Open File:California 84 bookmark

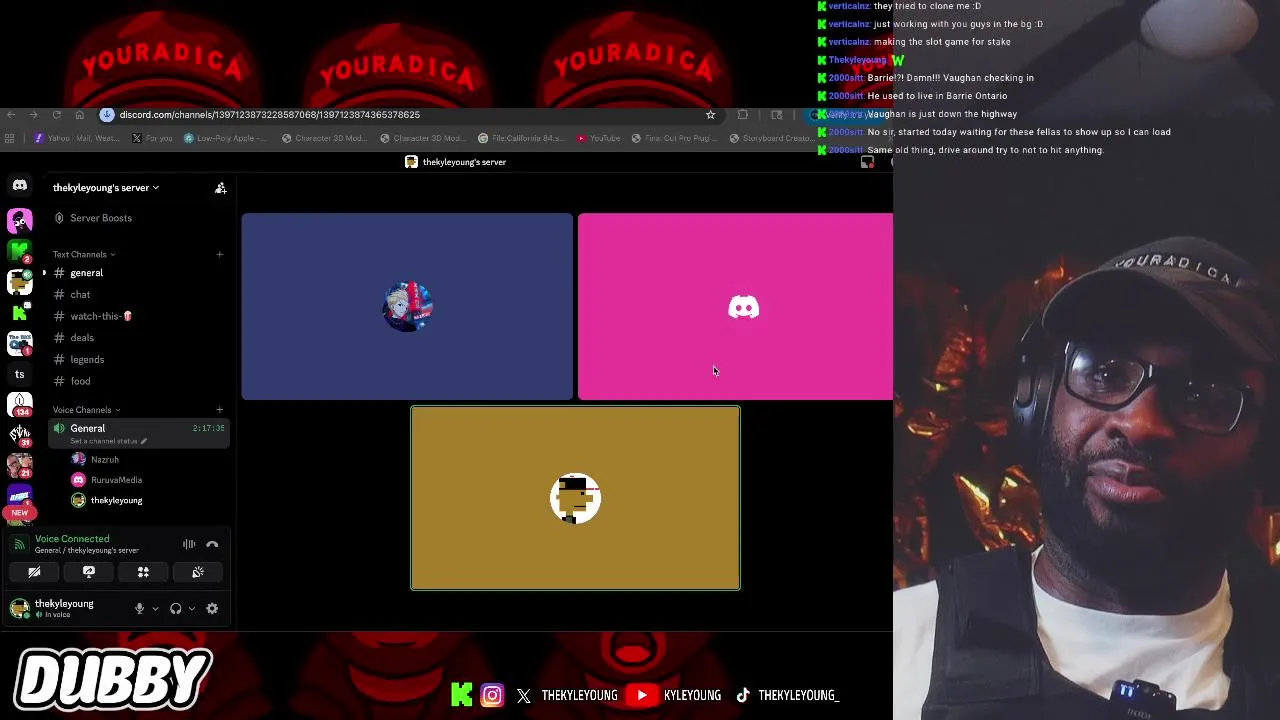(521, 138)
